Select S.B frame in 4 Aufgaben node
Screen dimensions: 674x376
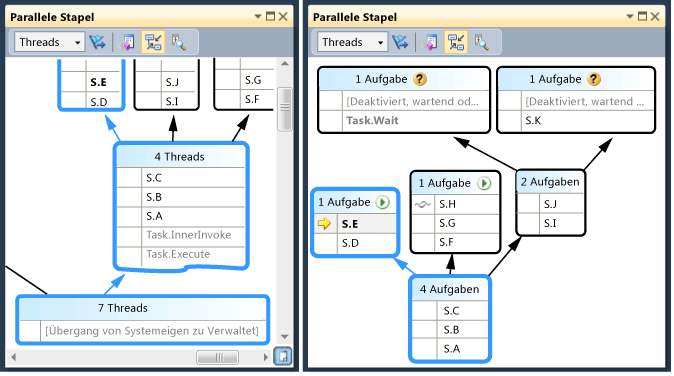coord(450,330)
